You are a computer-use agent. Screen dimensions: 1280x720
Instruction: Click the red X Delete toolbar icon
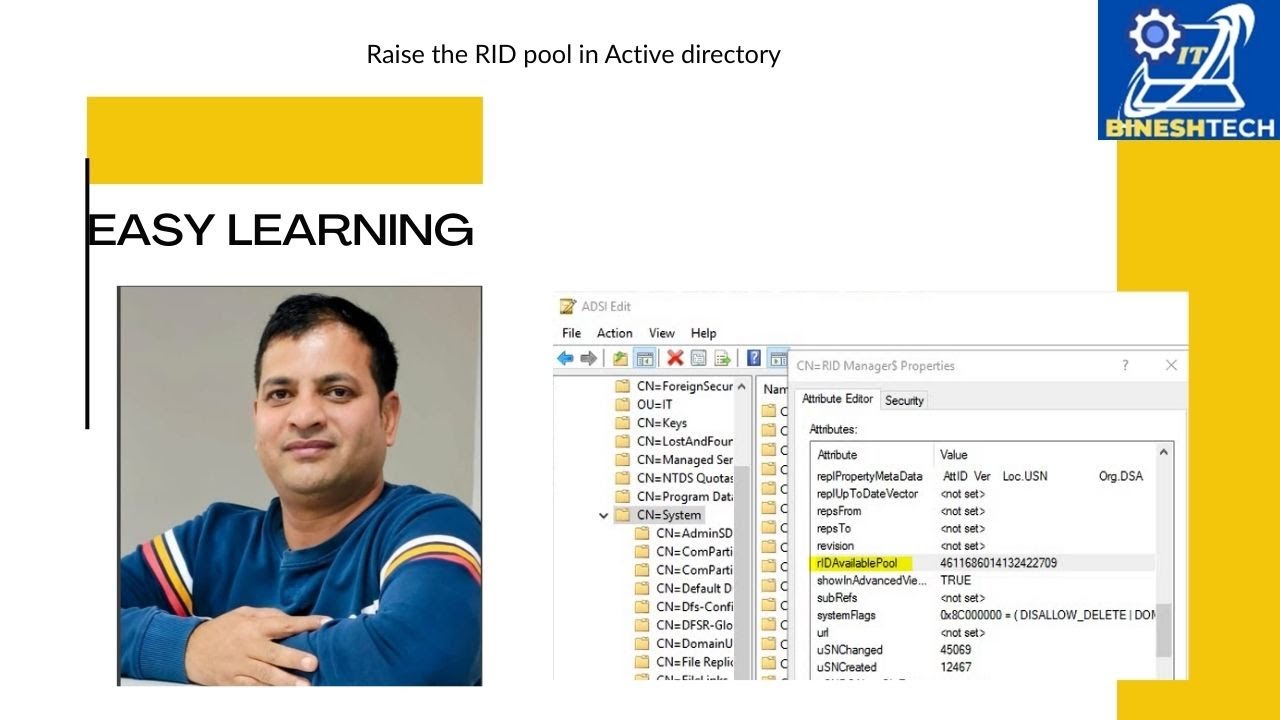pos(675,358)
